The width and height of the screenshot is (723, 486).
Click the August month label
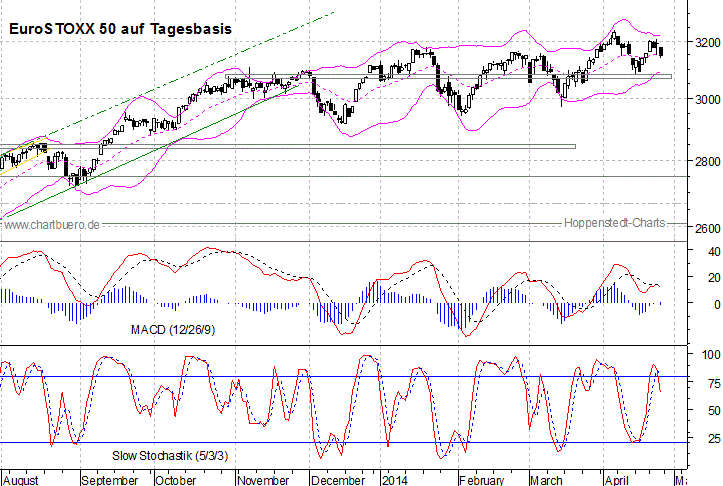21,480
